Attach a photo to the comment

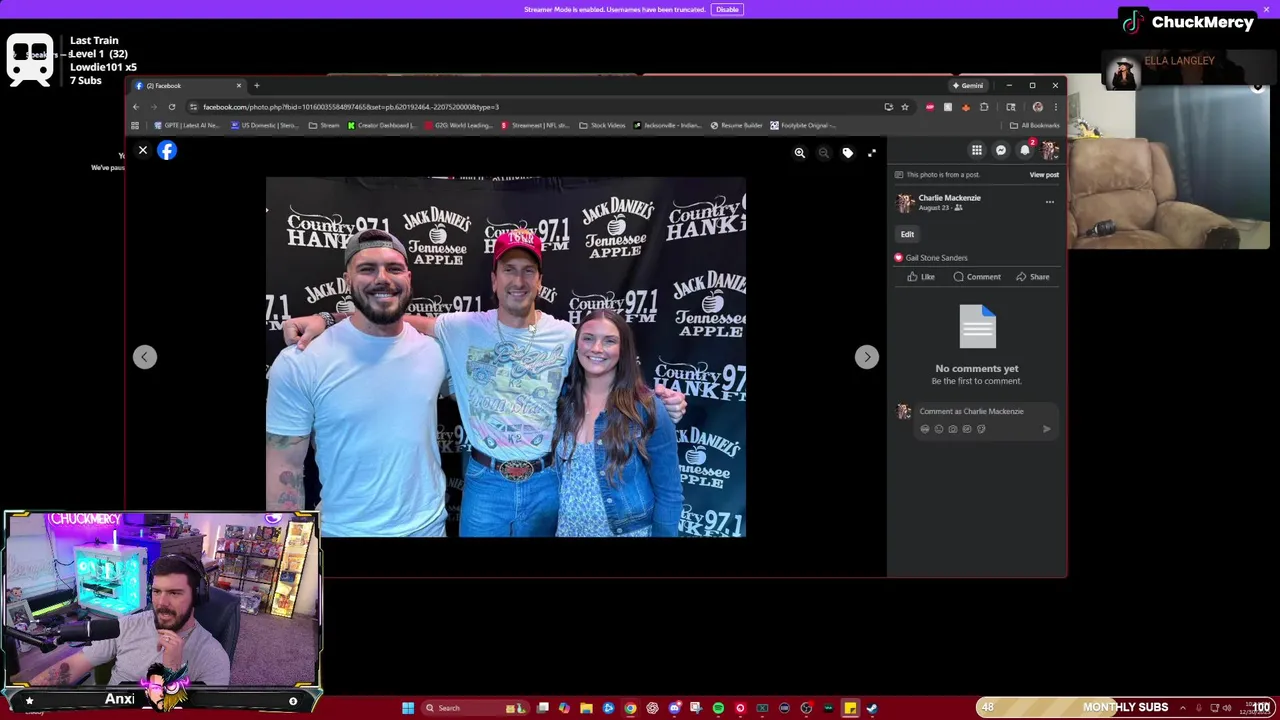tap(953, 429)
